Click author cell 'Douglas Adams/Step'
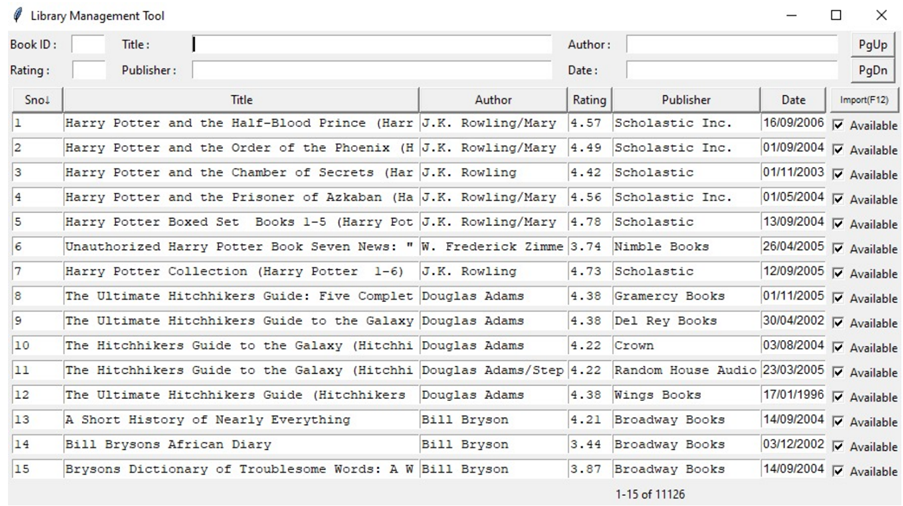 (x=494, y=371)
